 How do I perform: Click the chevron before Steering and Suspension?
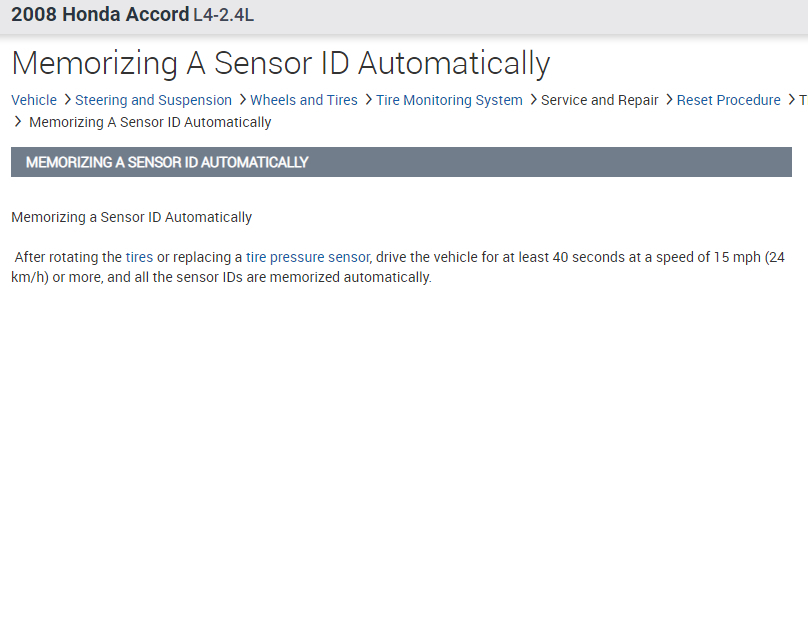click(x=67, y=100)
